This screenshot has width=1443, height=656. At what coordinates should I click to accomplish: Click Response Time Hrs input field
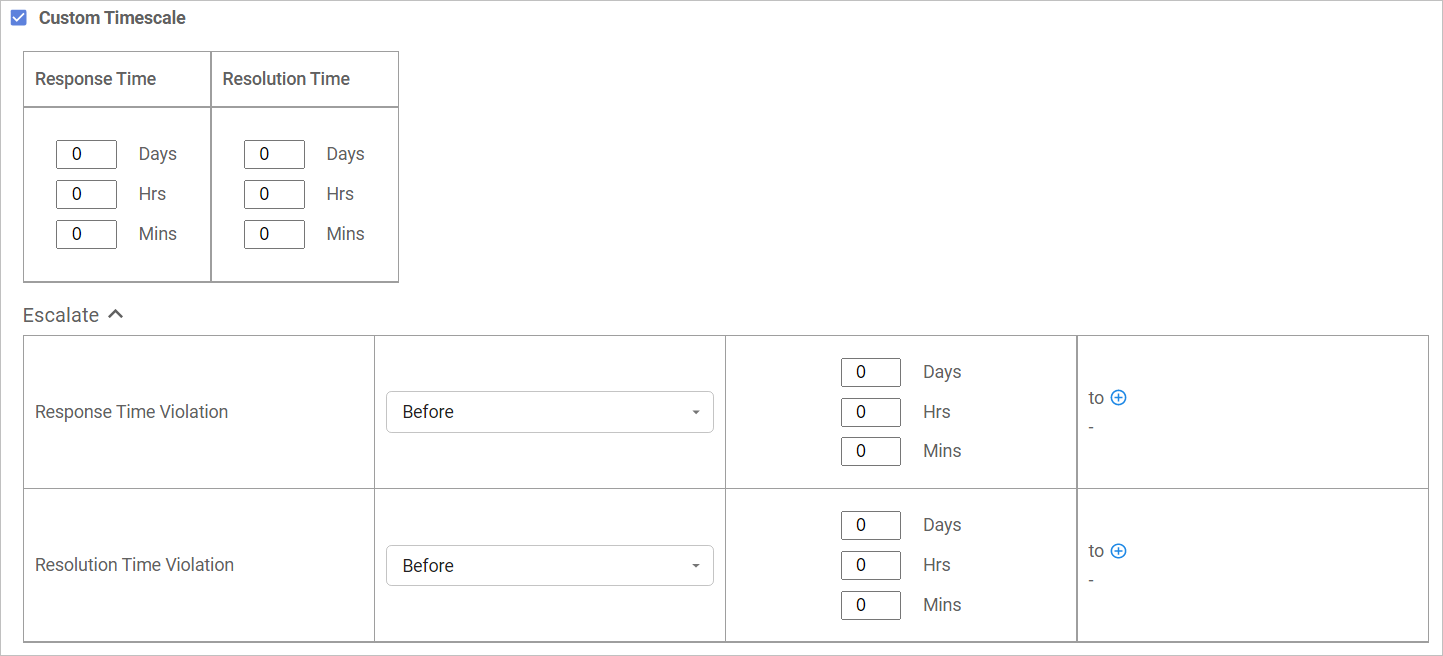[86, 194]
